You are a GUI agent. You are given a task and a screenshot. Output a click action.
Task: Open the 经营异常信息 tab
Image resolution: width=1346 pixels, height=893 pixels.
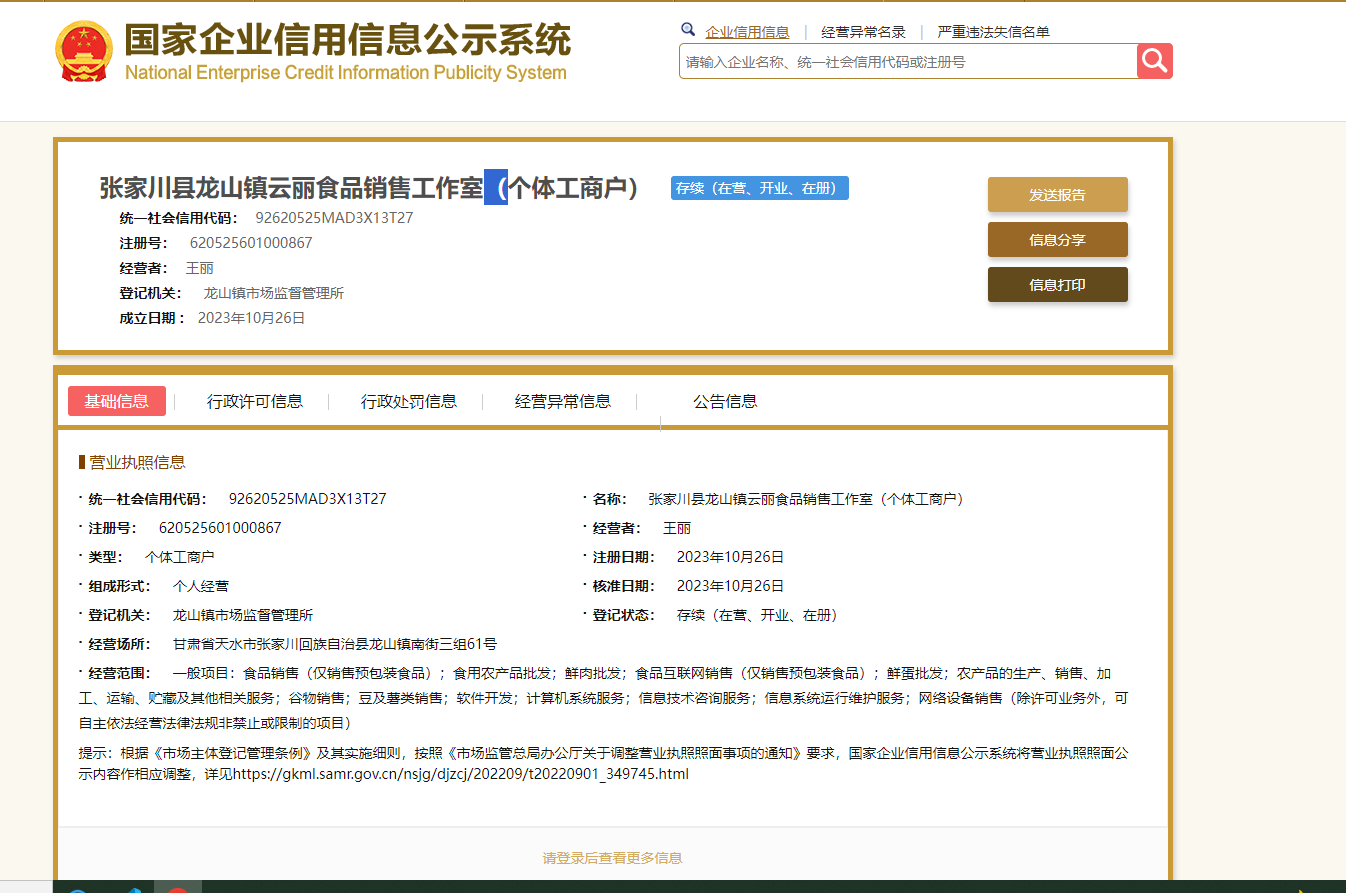563,401
